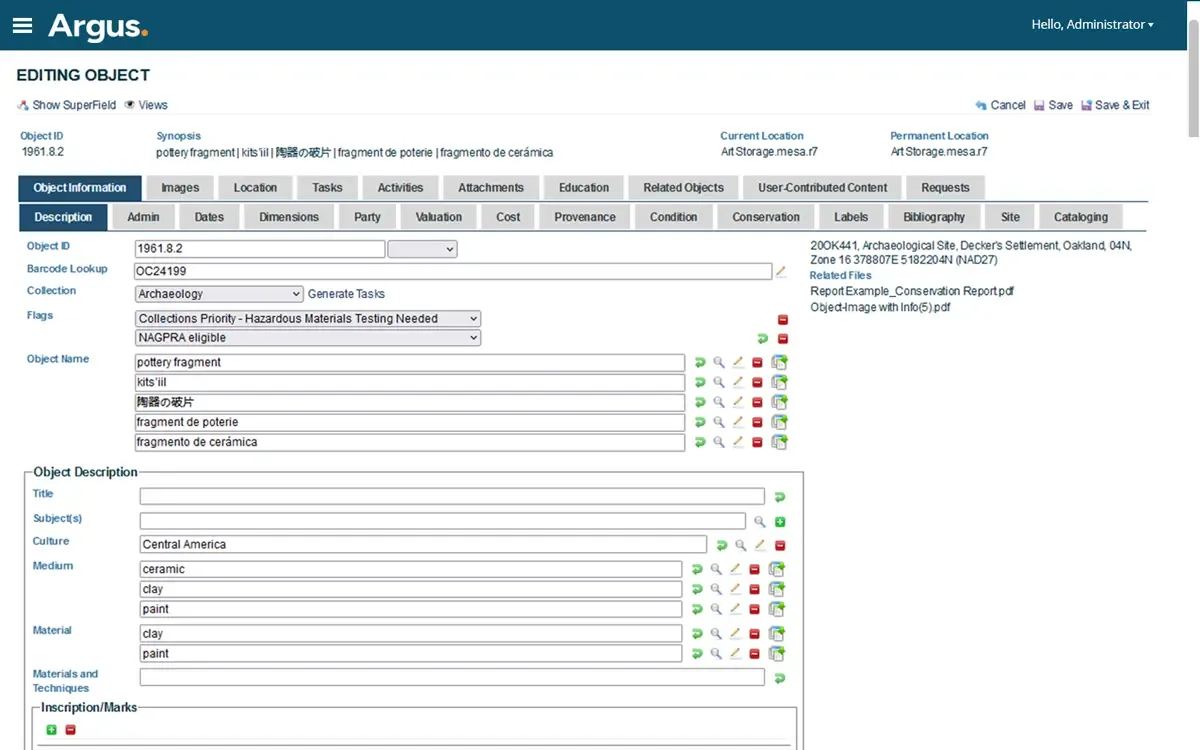Viewport: 1200px width, 750px height.
Task: Open the NAGPRA eligible flag dropdown
Action: pyautogui.click(x=308, y=338)
